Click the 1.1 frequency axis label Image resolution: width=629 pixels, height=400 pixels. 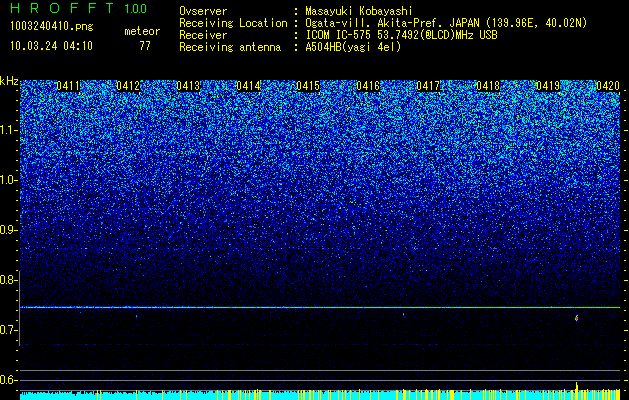point(8,130)
